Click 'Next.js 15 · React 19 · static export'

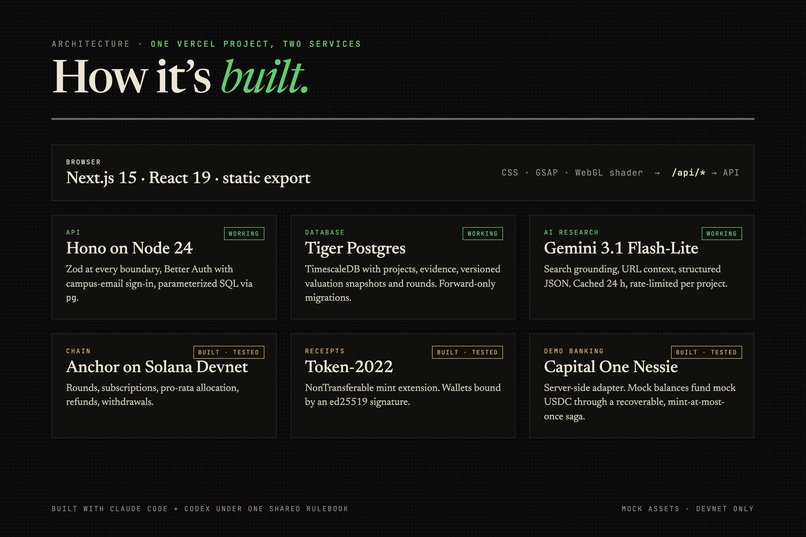188,178
